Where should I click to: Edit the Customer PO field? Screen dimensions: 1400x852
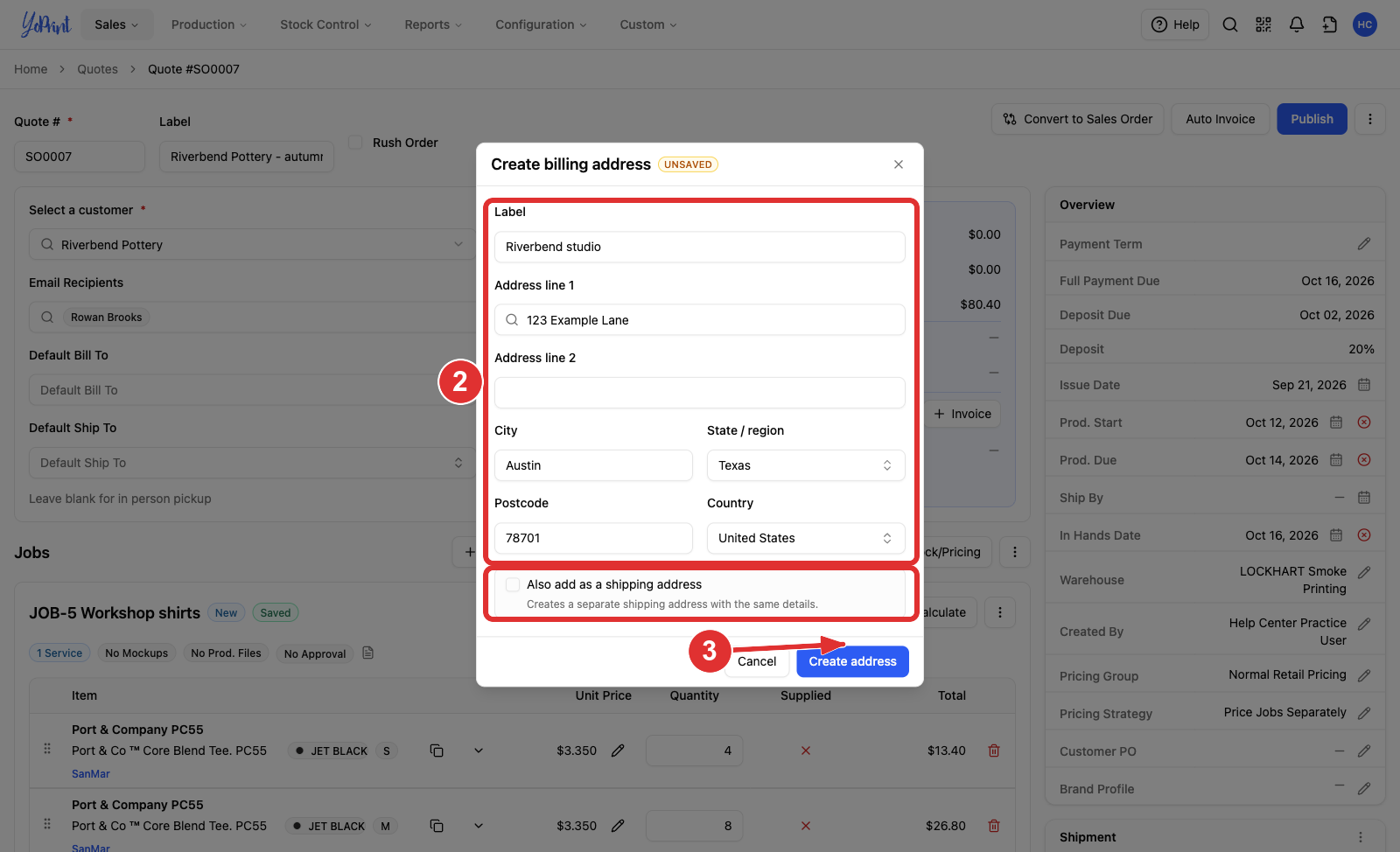[1364, 751]
